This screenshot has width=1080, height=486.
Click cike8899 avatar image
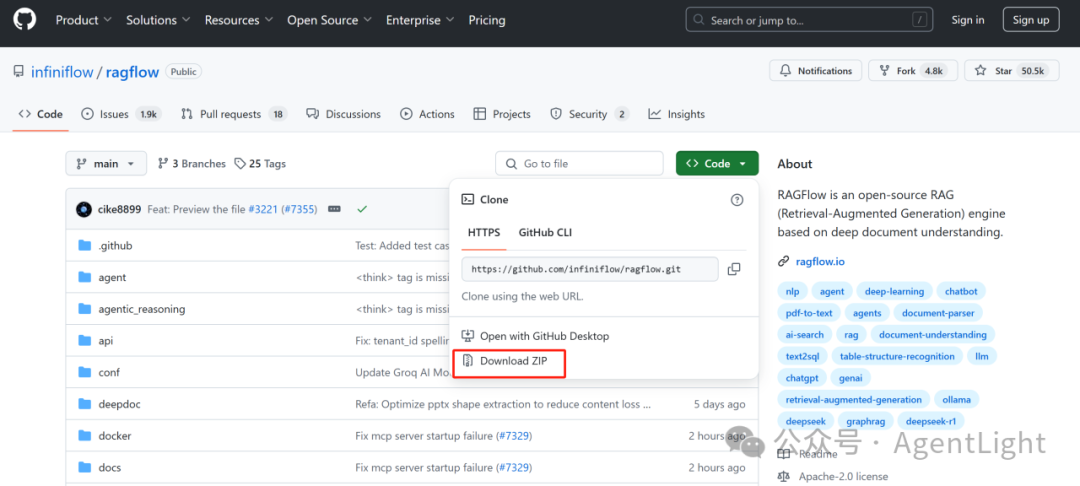(x=84, y=209)
